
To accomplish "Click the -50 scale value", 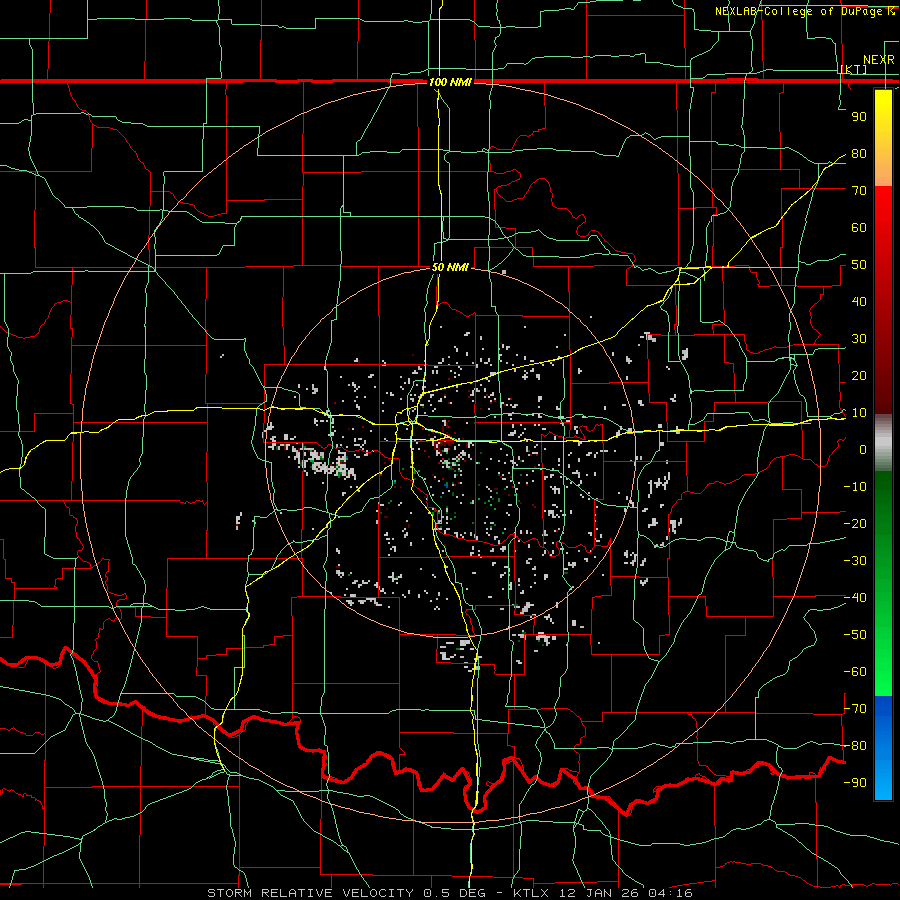I will (855, 635).
